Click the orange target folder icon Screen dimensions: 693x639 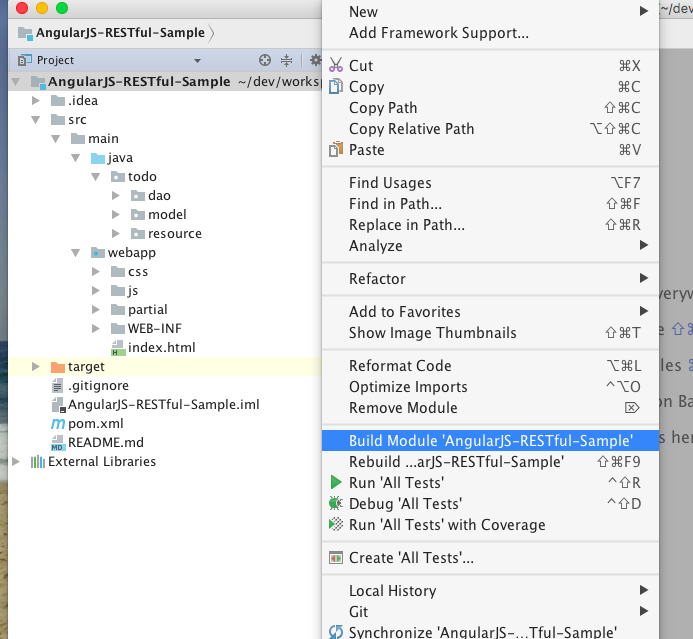(58, 367)
